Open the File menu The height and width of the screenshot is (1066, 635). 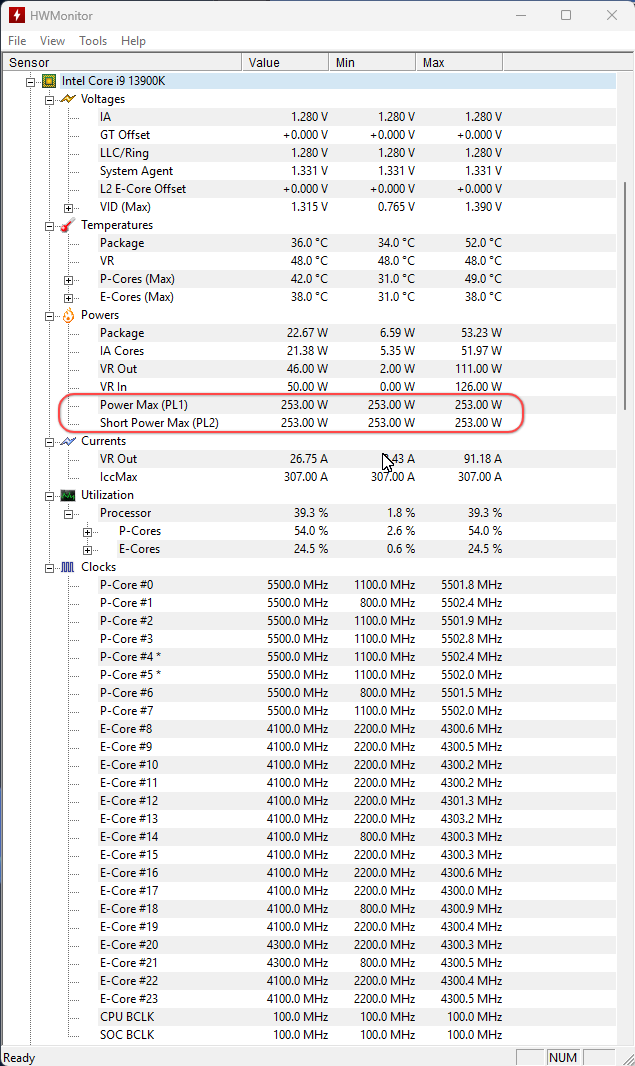pyautogui.click(x=17, y=41)
